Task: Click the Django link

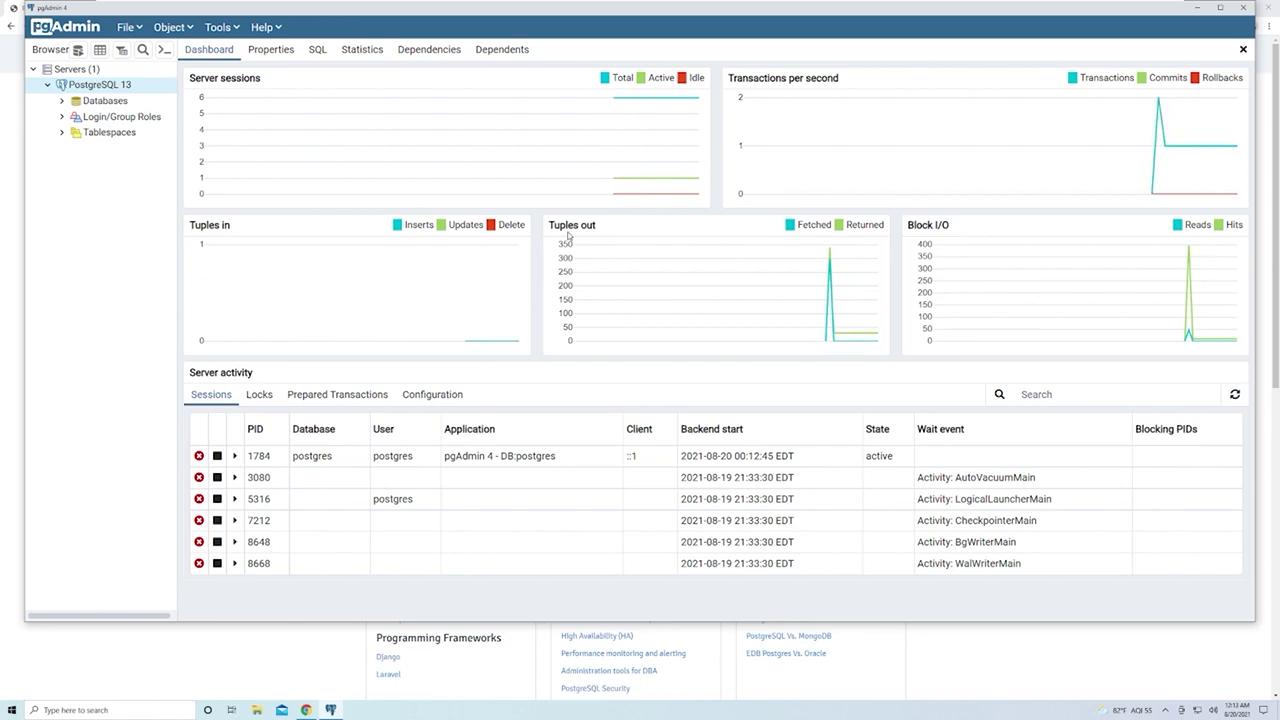Action: coord(388,657)
